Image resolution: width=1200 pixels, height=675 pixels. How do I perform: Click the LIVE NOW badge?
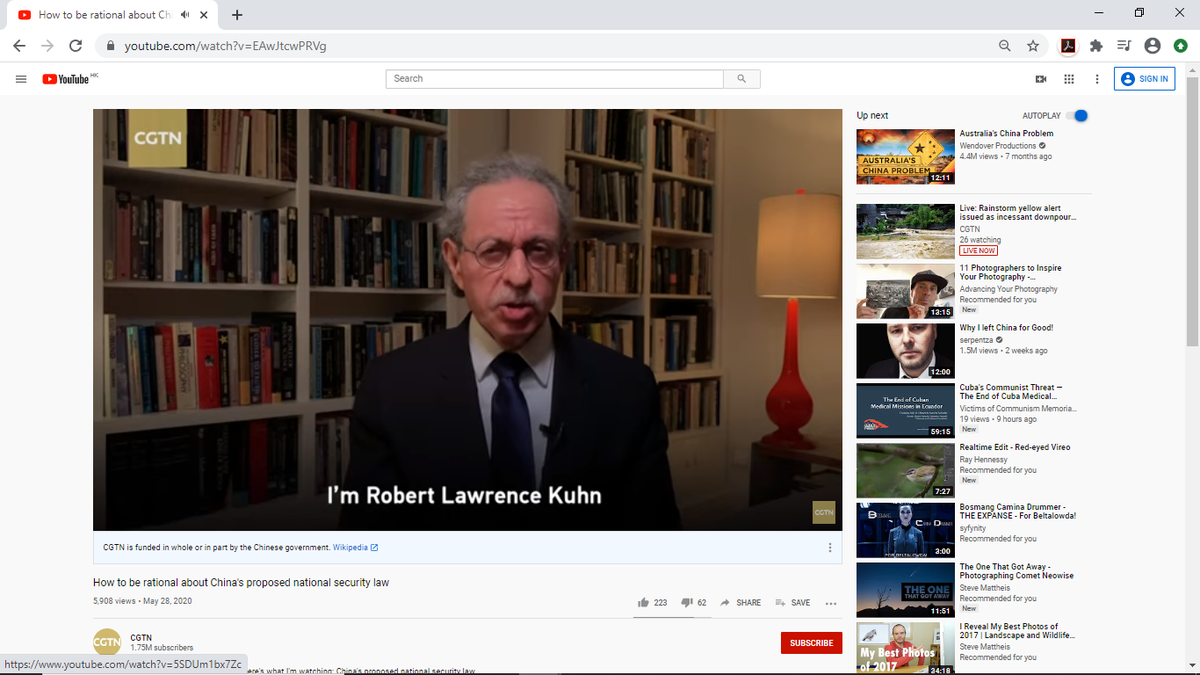[978, 251]
